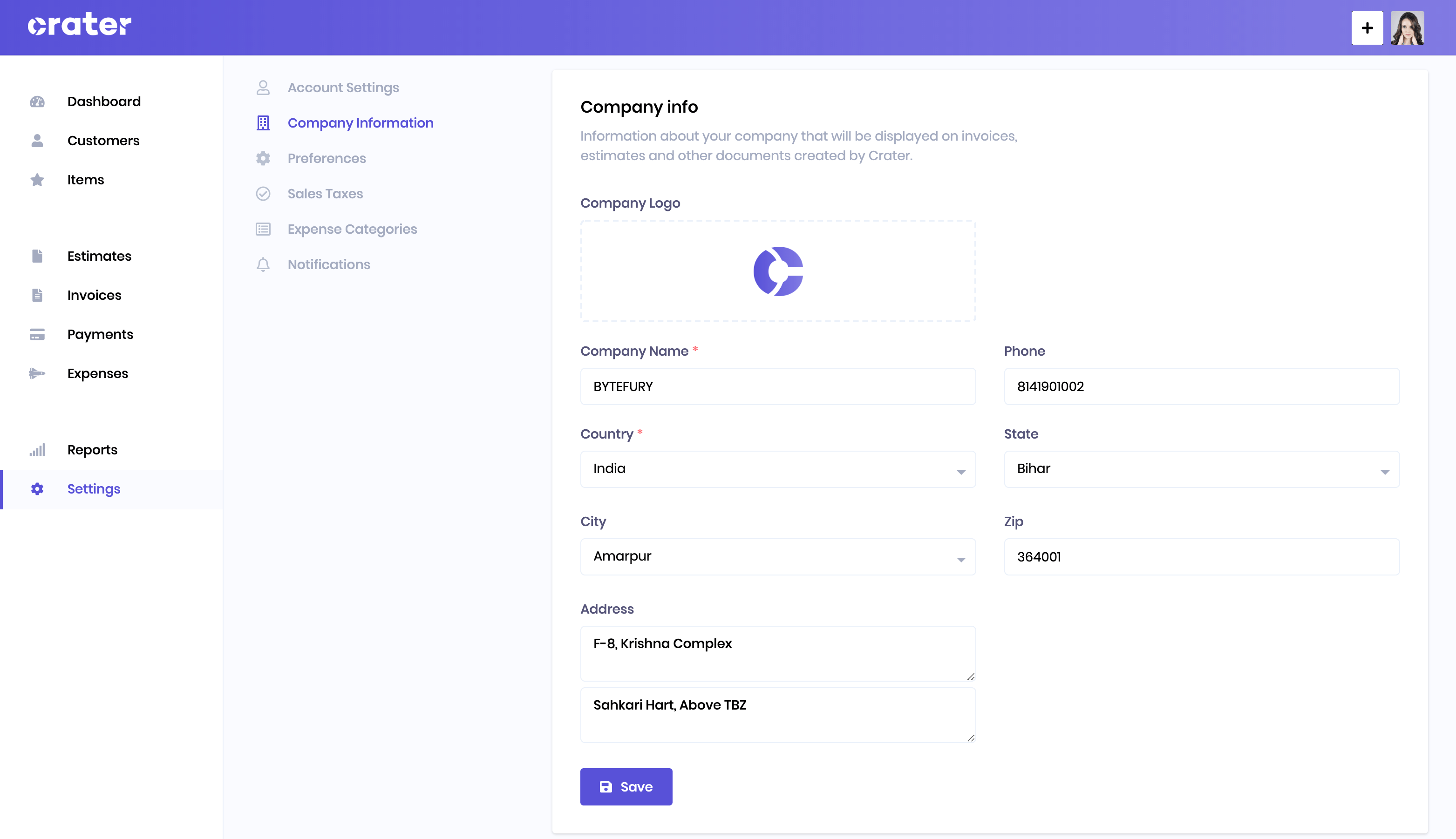The height and width of the screenshot is (839, 1456).
Task: Click the Sales Taxes section item
Action: point(325,193)
